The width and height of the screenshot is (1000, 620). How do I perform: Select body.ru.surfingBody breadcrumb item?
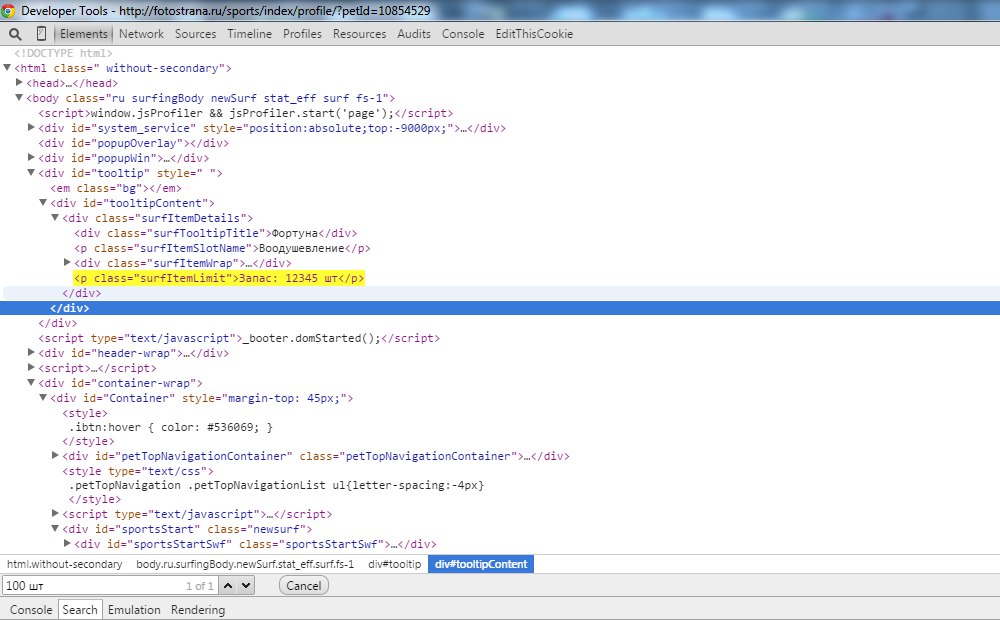[x=245, y=565]
